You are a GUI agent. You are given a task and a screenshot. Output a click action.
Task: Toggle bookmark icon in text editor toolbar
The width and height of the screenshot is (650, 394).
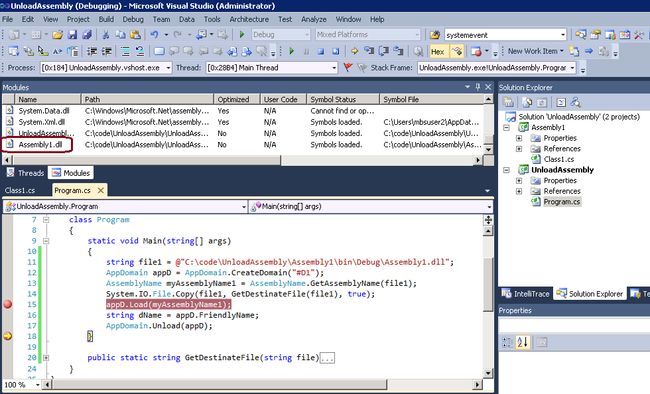coord(159,51)
